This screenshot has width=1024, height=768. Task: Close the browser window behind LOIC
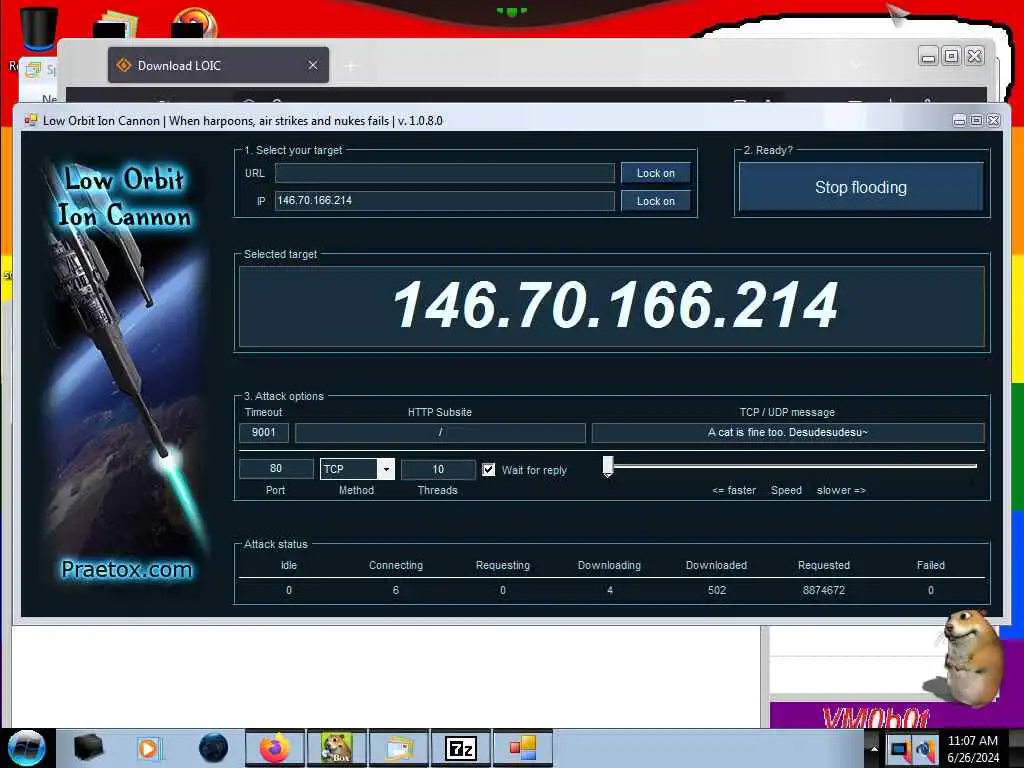[x=974, y=56]
